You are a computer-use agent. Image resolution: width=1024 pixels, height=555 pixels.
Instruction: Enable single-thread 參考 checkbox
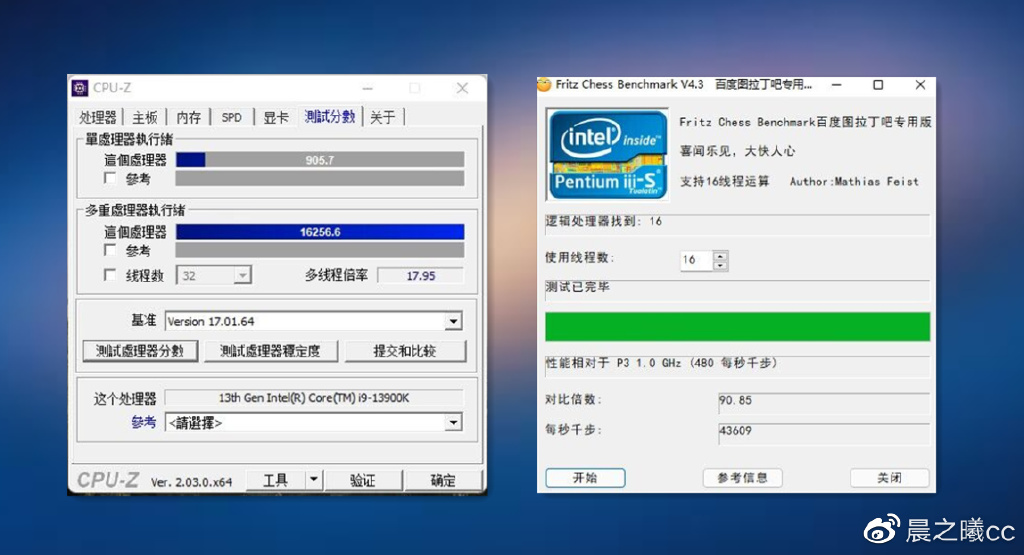pos(110,178)
